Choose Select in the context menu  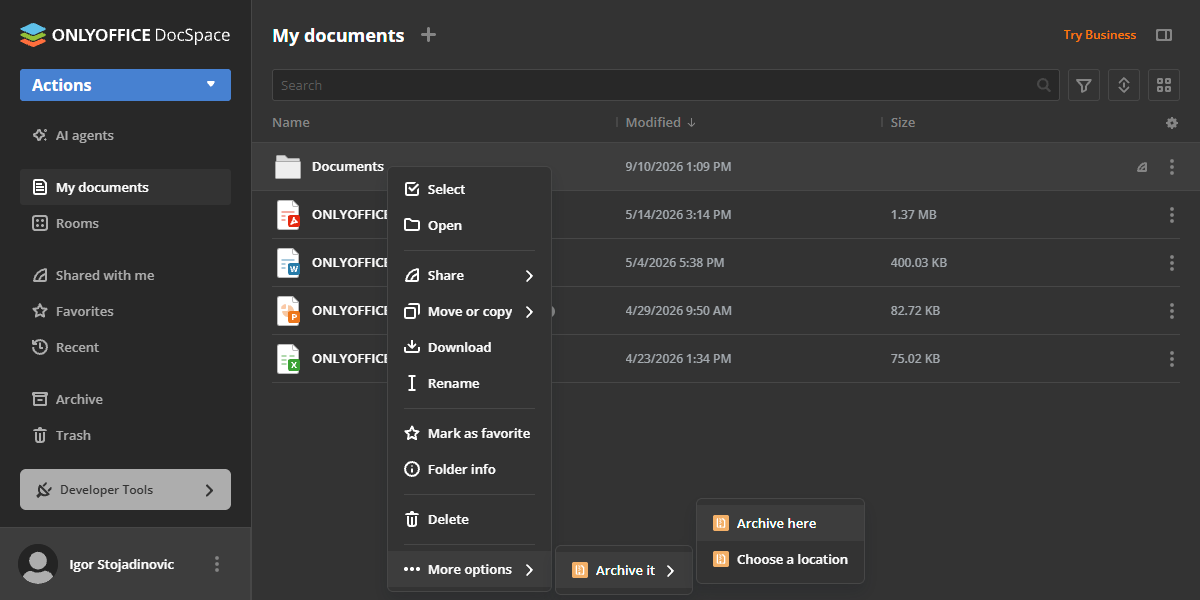(469, 189)
